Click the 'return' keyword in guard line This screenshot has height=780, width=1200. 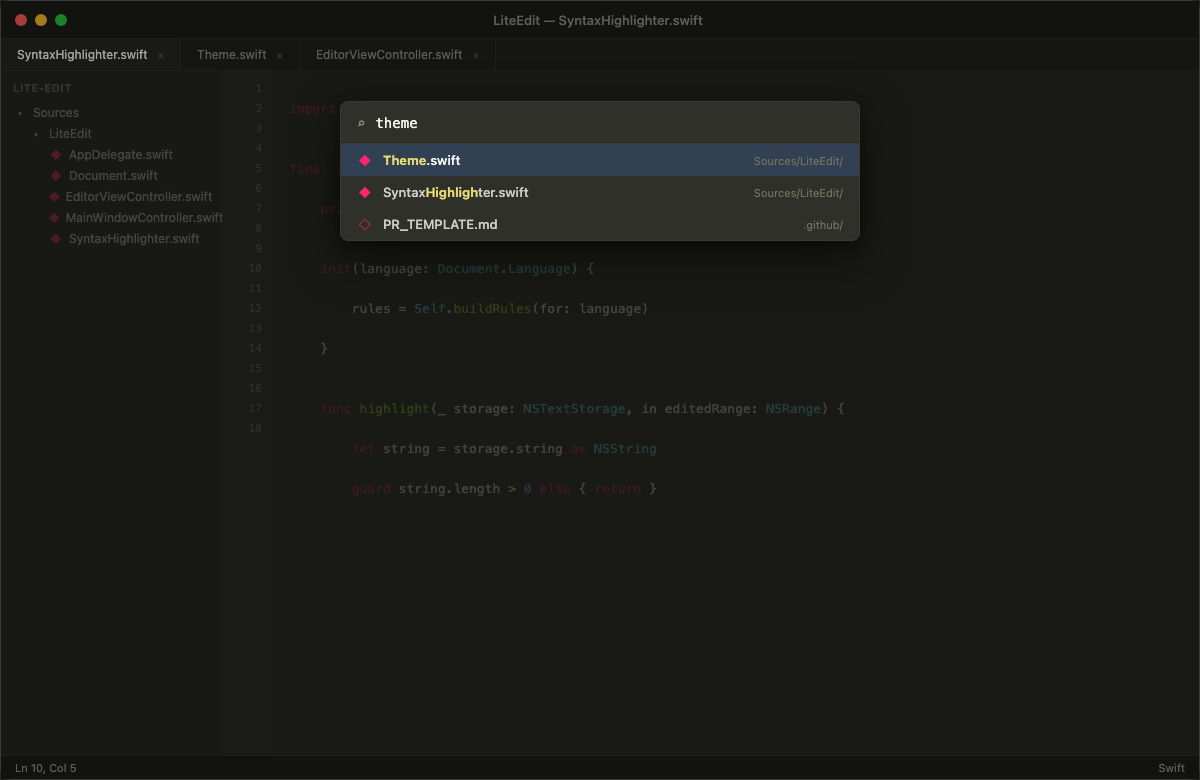[617, 489]
